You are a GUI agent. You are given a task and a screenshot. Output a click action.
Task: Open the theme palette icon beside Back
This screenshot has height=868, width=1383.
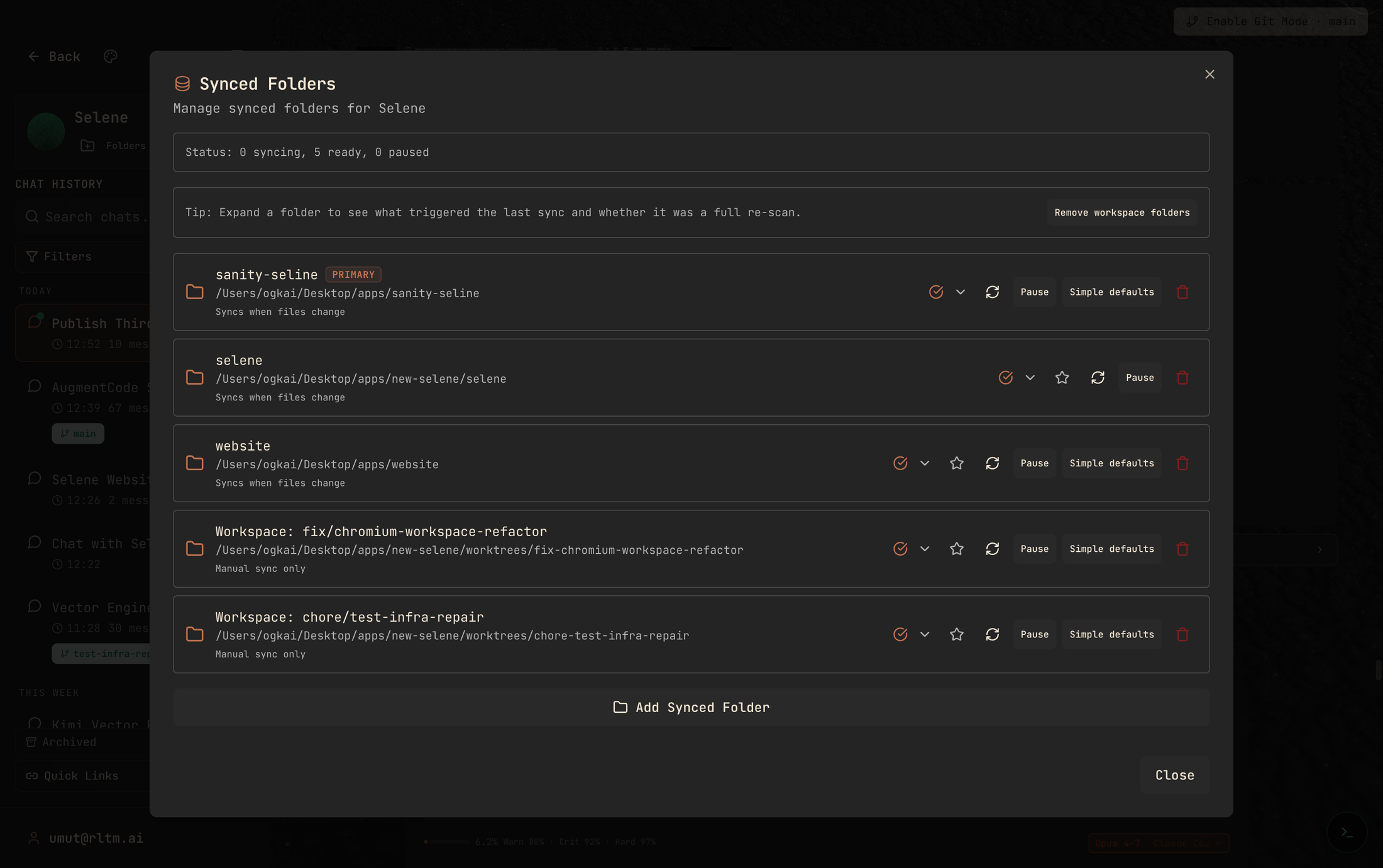(111, 57)
